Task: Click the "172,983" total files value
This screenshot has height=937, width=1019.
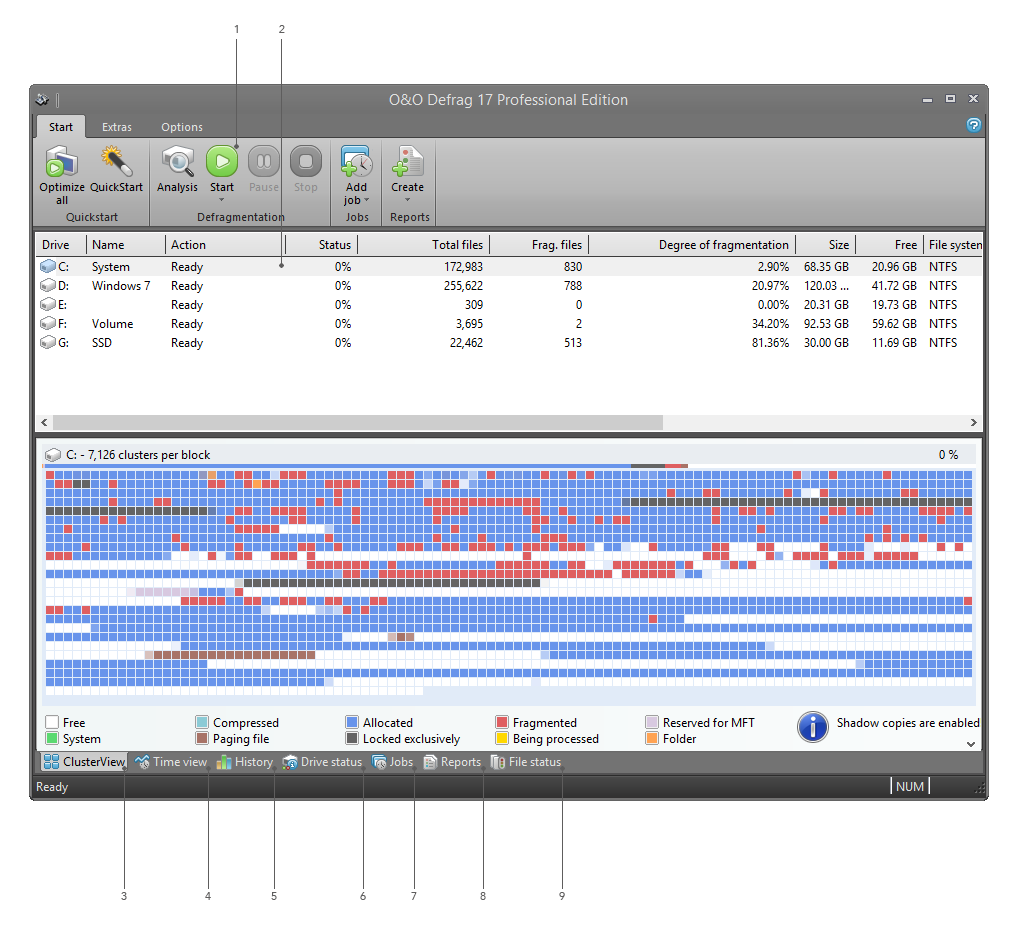Action: [x=463, y=266]
